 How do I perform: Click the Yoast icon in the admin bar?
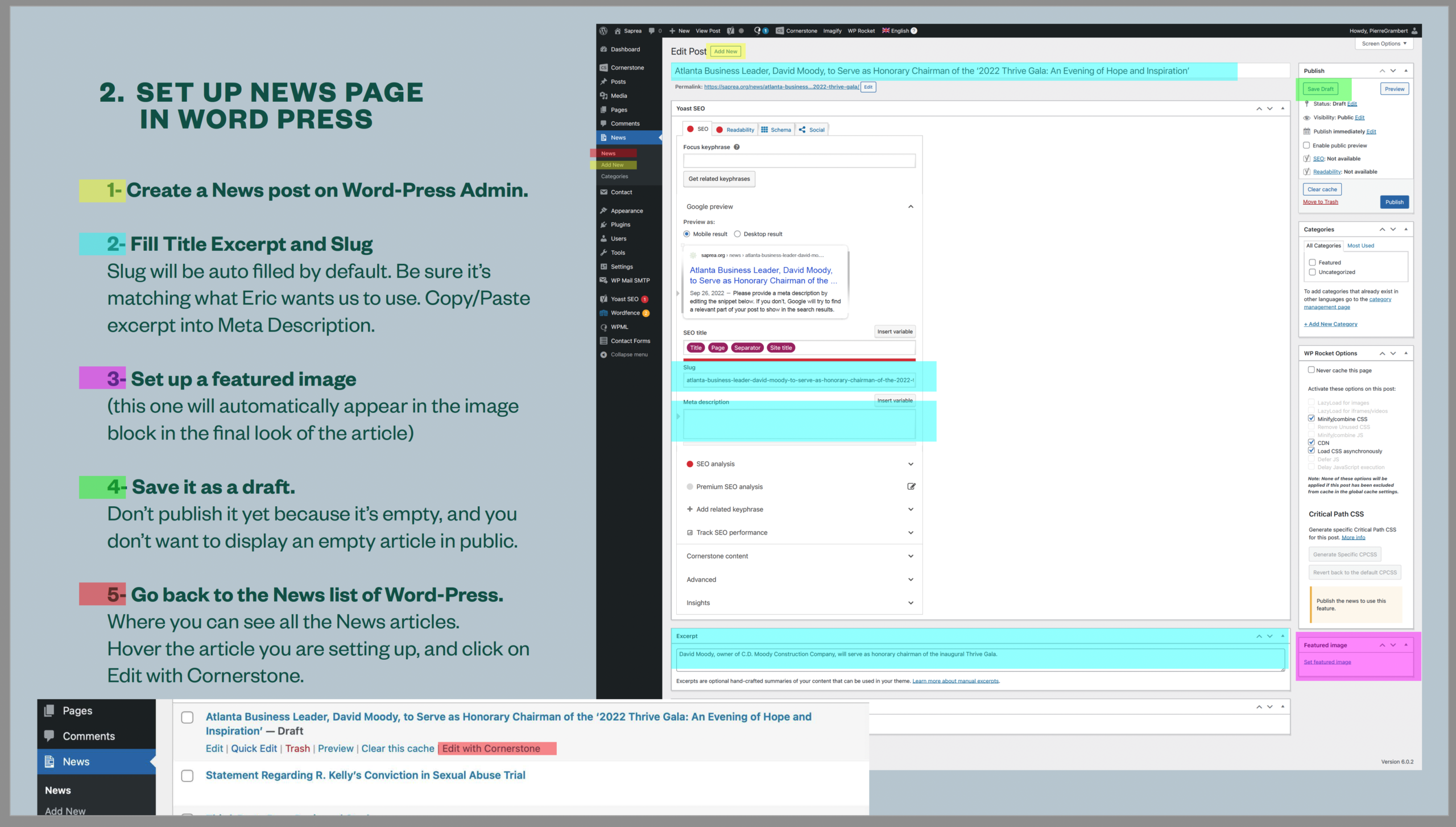731,31
